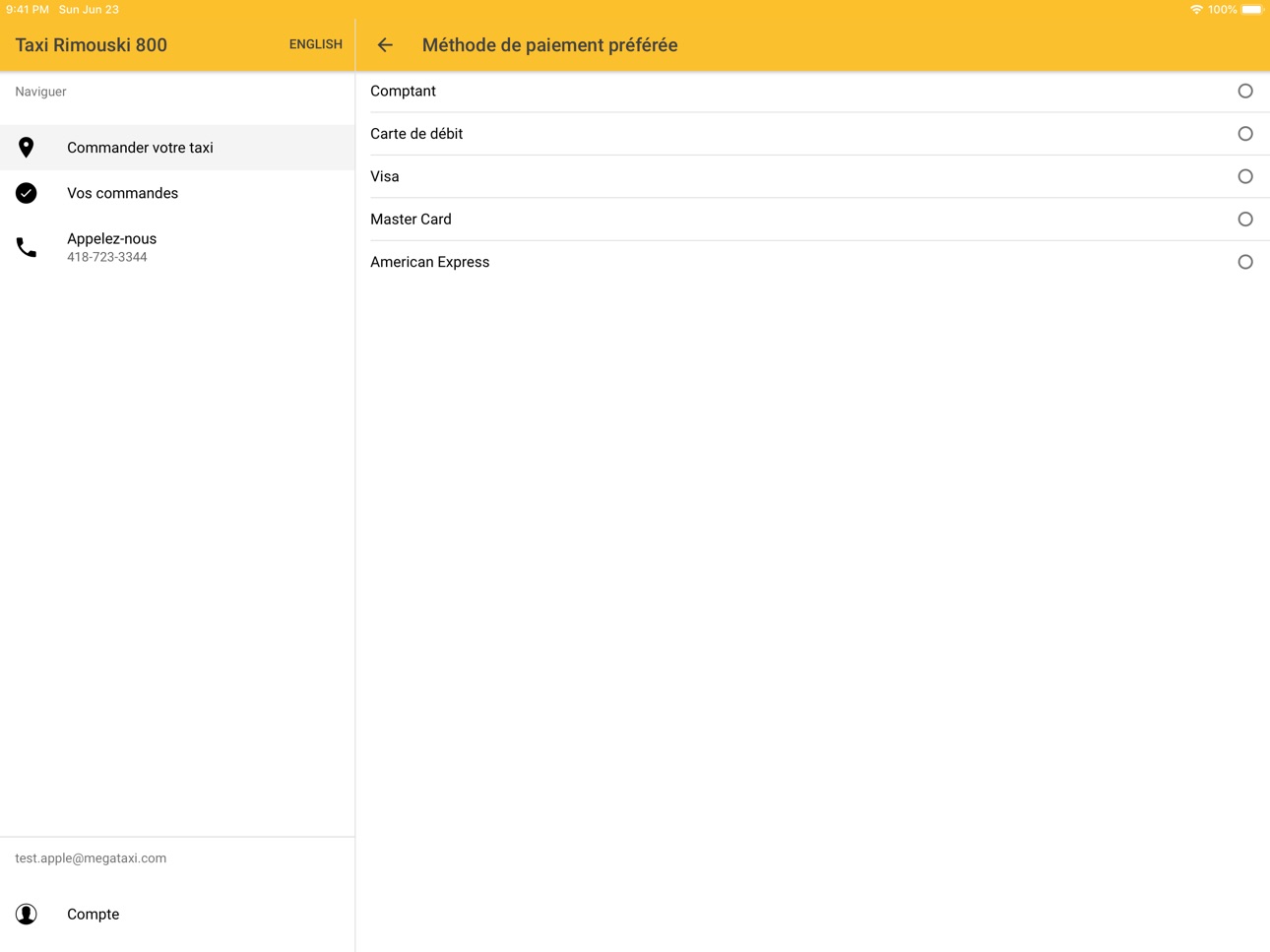Viewport: 1270px width, 952px height.
Task: Tap the battery status icon
Action: pyautogui.click(x=1252, y=10)
